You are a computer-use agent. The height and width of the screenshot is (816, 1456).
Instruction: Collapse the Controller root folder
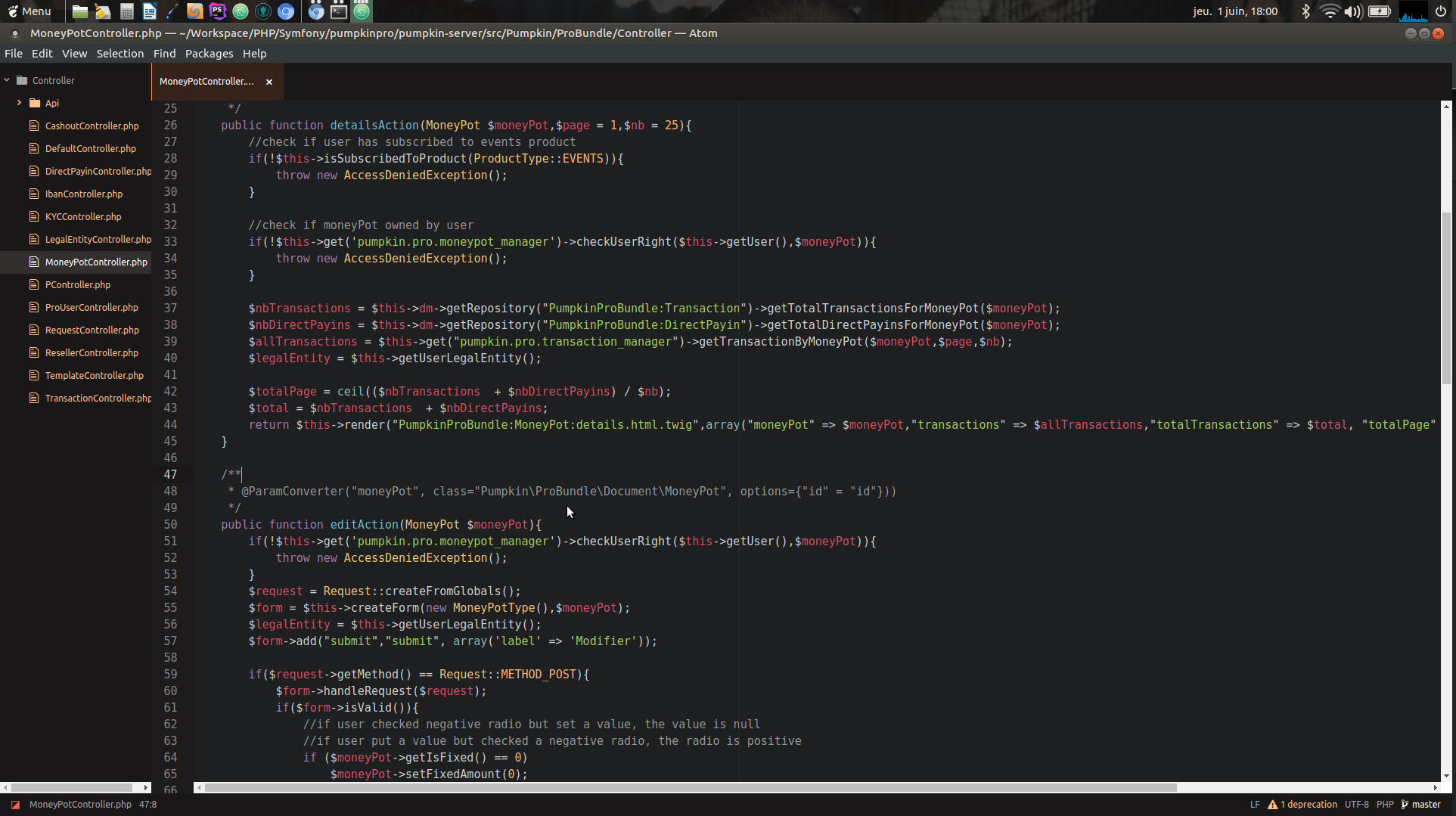pyautogui.click(x=7, y=80)
